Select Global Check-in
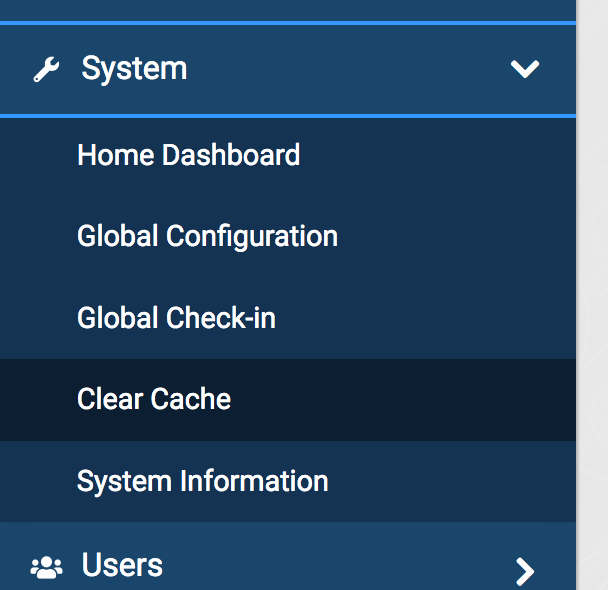 288,318
